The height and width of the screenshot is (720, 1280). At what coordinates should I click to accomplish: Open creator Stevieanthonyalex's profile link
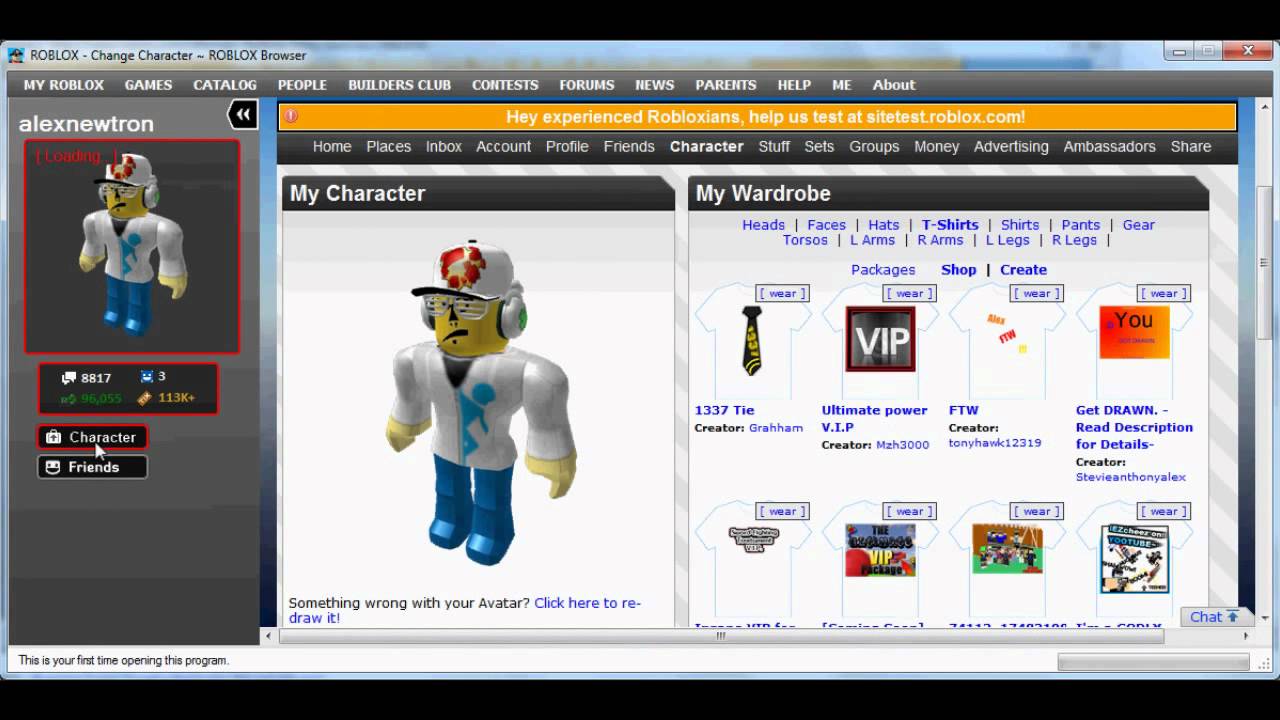click(x=1131, y=477)
